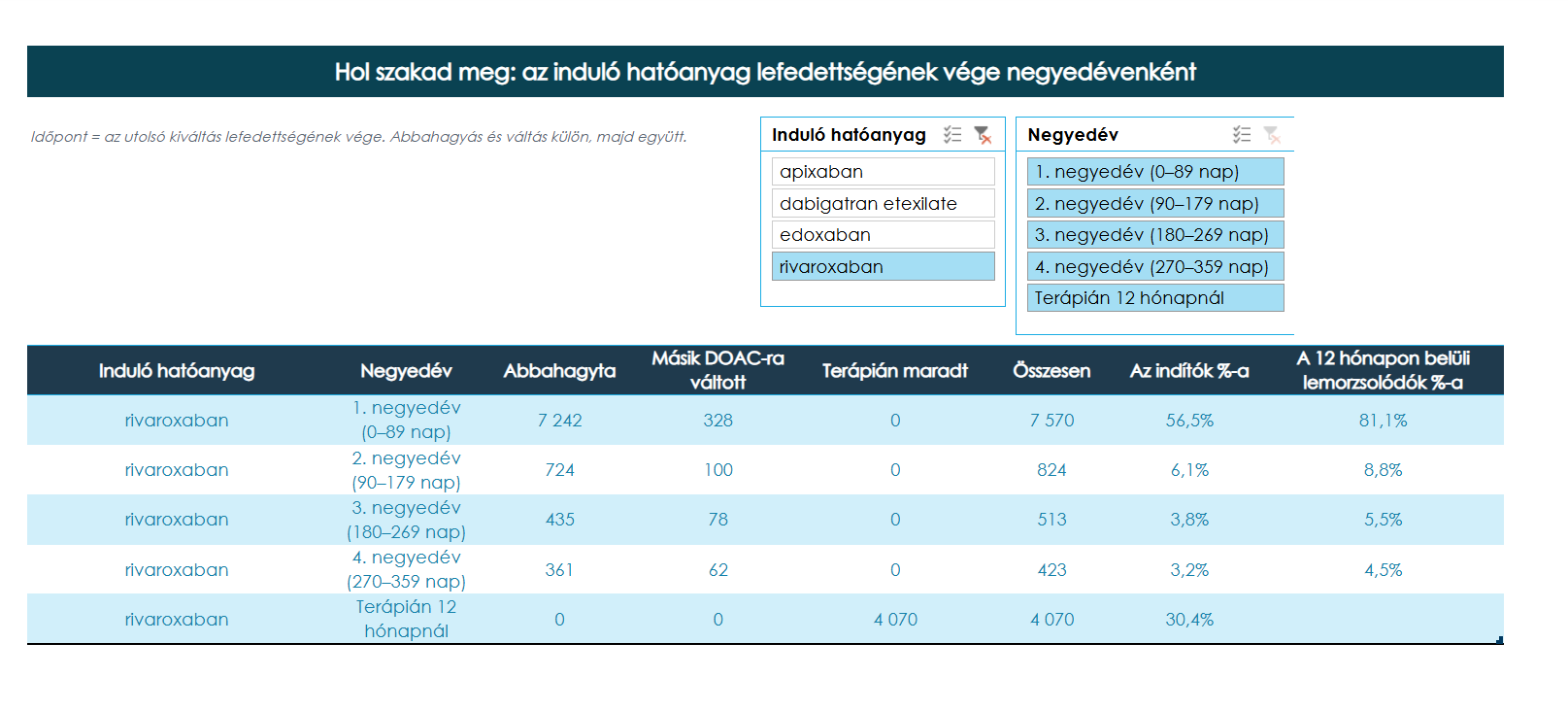
Task: Select cell with value 435
Action: click(559, 520)
